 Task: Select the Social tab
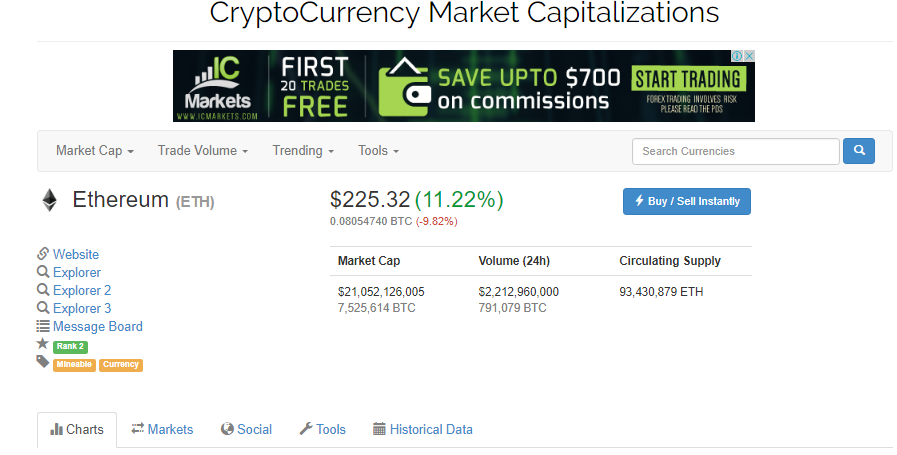(x=247, y=429)
